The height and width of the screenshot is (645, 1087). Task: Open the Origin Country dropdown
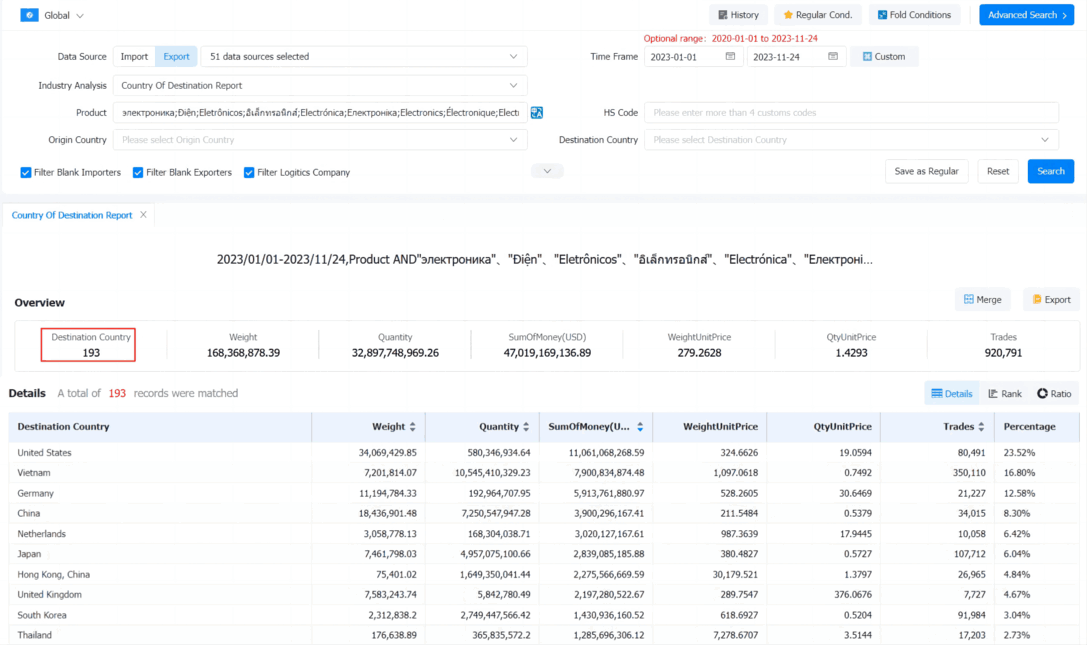pos(320,139)
